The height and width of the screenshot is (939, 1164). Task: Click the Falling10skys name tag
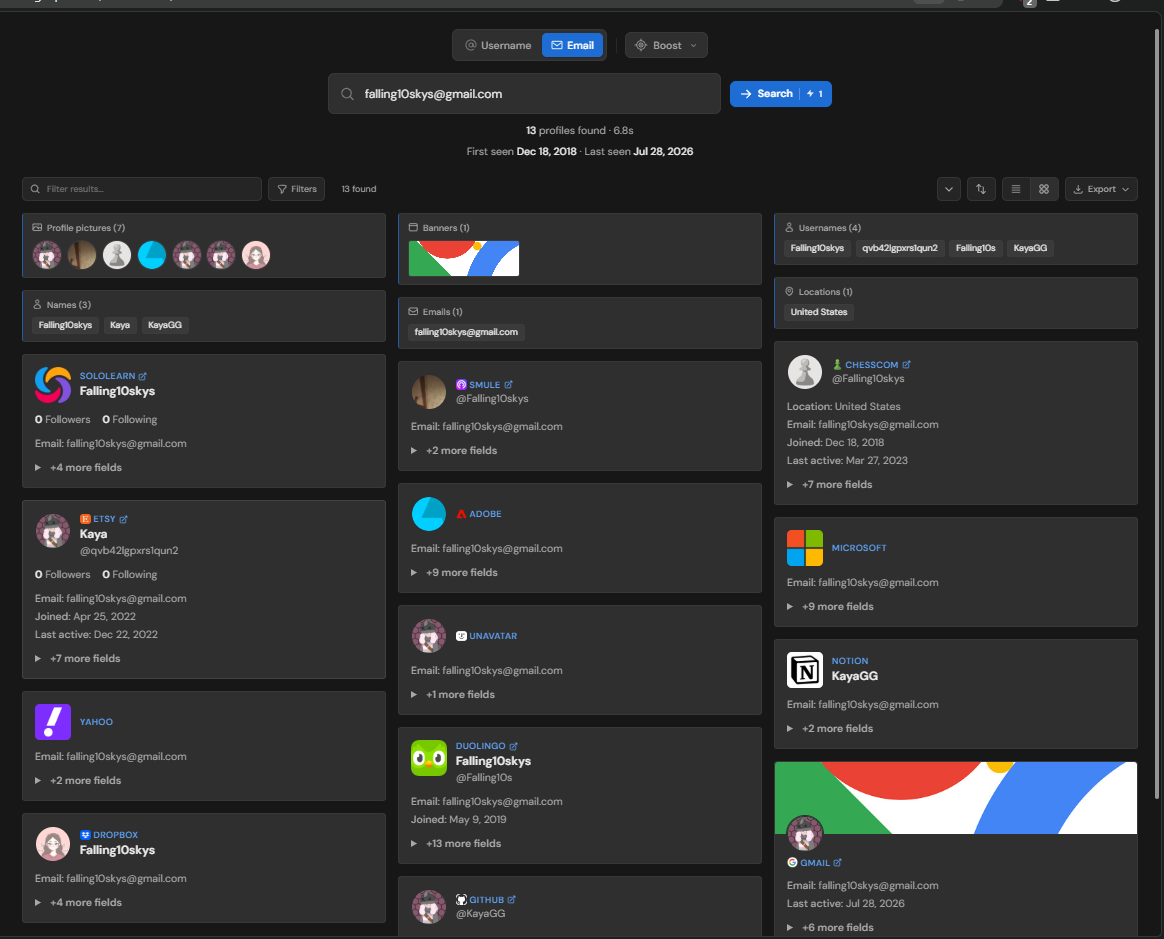click(x=65, y=325)
